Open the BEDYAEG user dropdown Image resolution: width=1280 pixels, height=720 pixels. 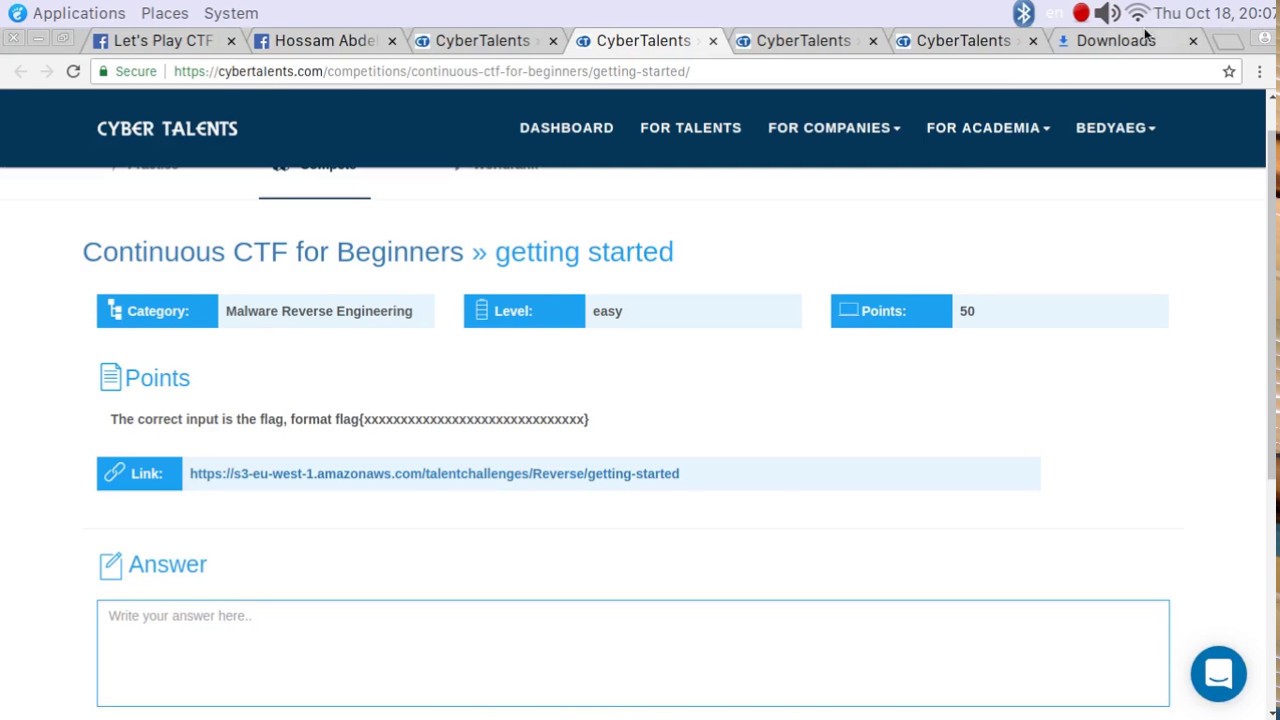[1116, 128]
